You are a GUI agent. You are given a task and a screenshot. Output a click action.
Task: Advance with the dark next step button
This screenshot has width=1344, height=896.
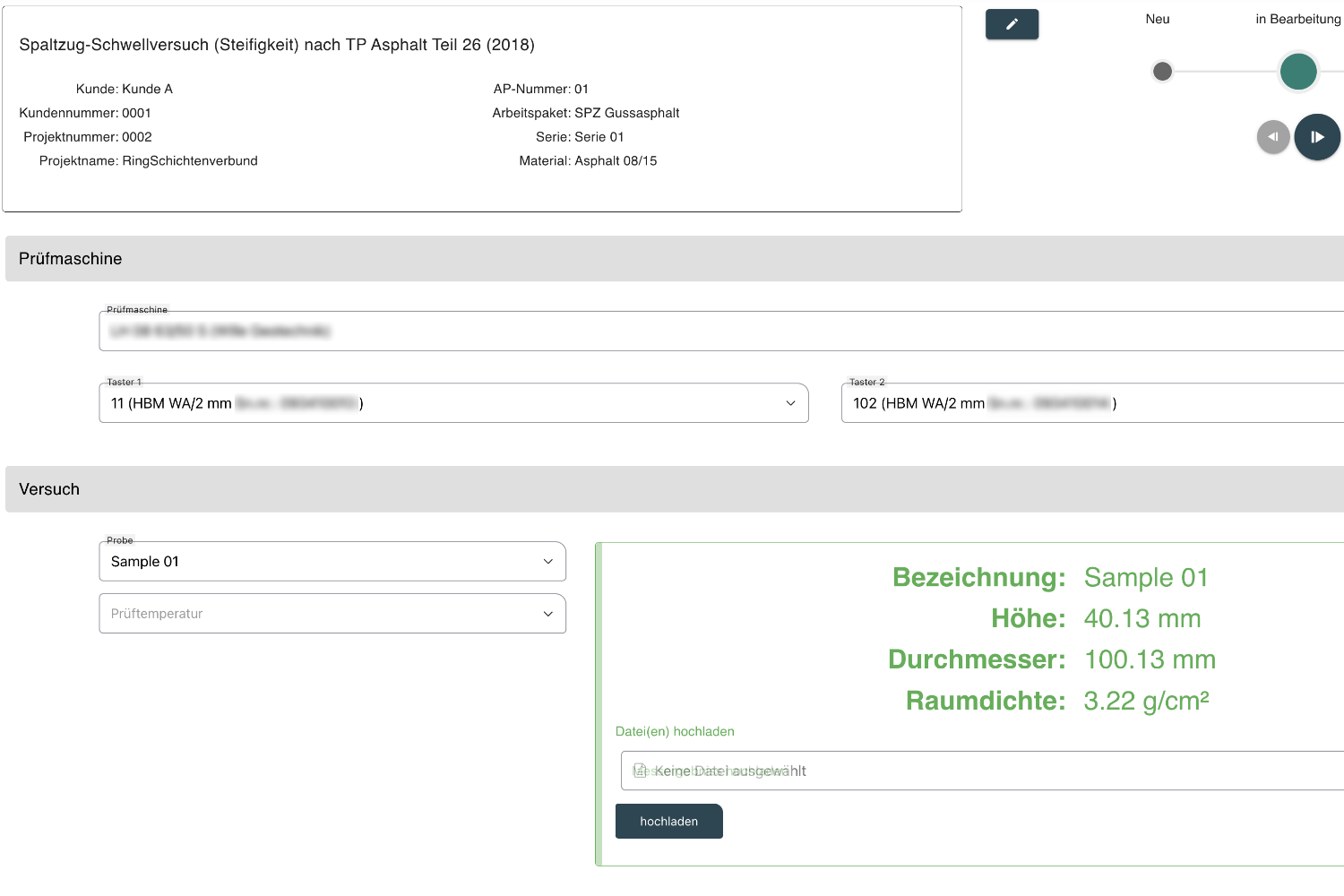[x=1317, y=137]
